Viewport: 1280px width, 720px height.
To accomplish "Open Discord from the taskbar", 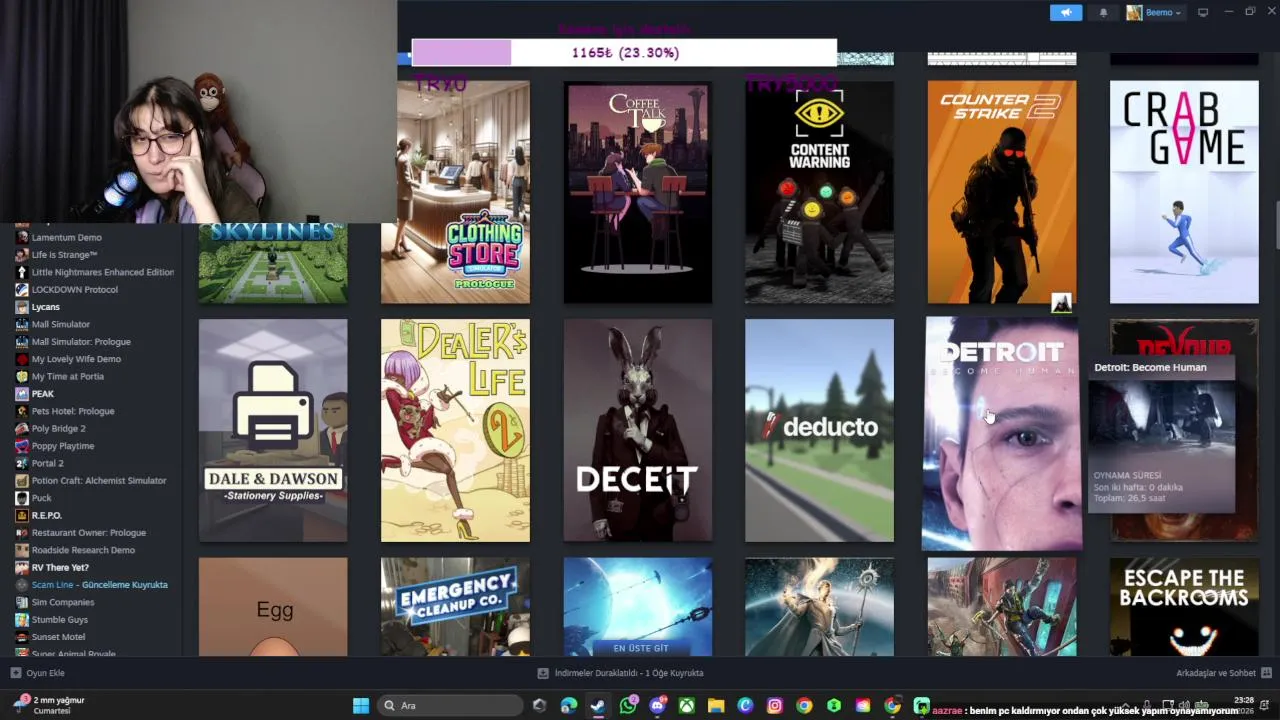I will tap(657, 705).
